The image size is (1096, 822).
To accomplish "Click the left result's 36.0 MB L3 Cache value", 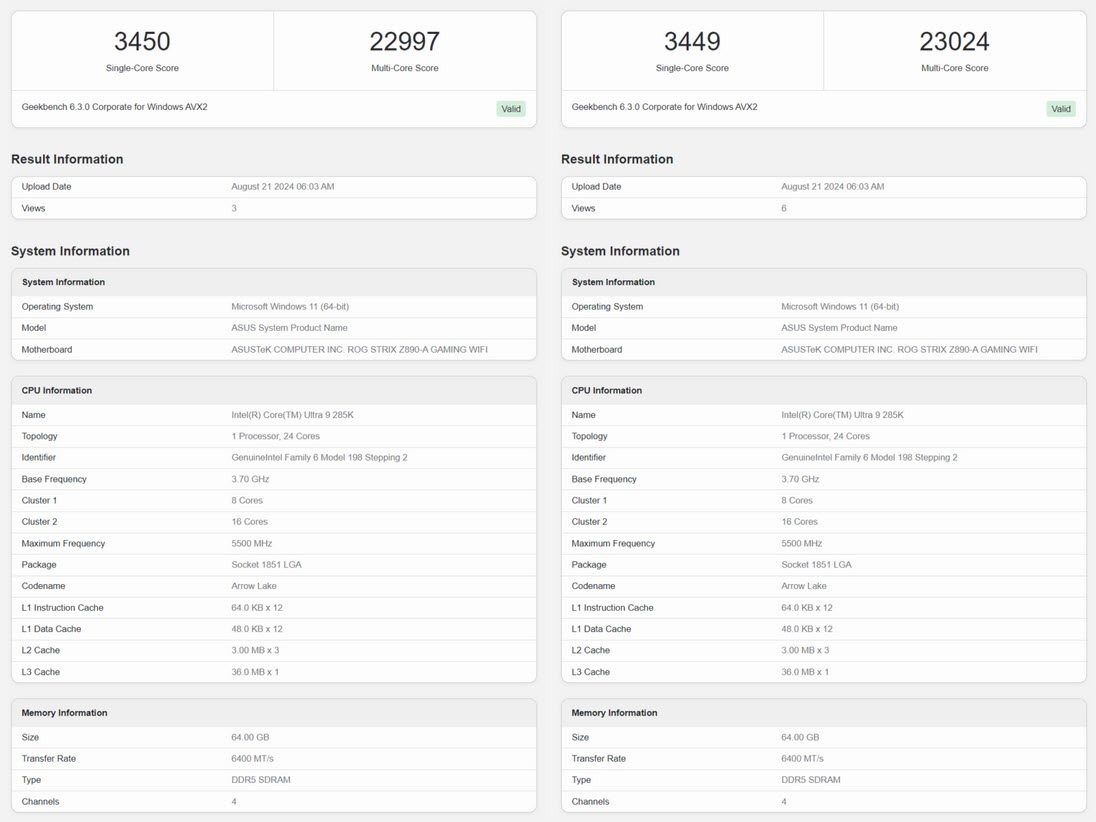I will point(255,672).
